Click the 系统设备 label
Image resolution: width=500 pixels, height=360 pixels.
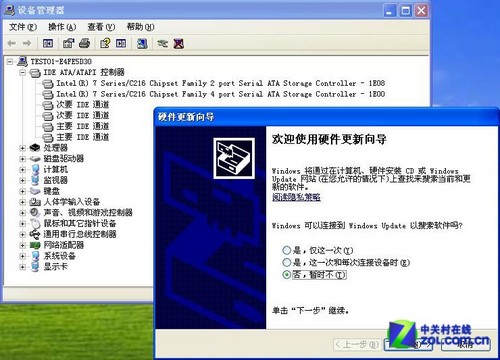[x=60, y=256]
